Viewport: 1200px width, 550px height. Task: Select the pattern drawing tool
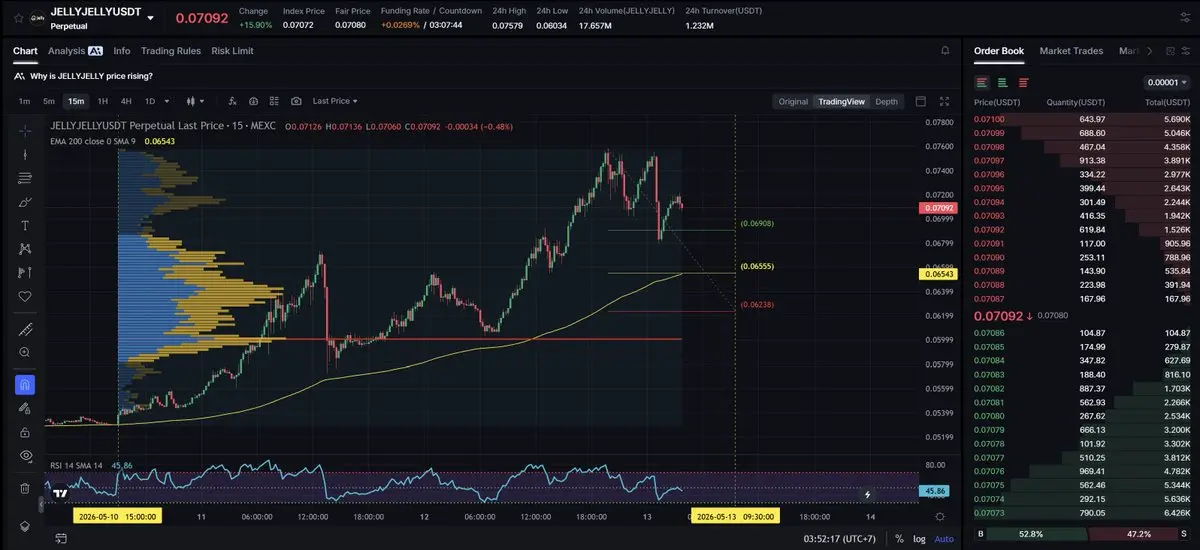(x=25, y=249)
